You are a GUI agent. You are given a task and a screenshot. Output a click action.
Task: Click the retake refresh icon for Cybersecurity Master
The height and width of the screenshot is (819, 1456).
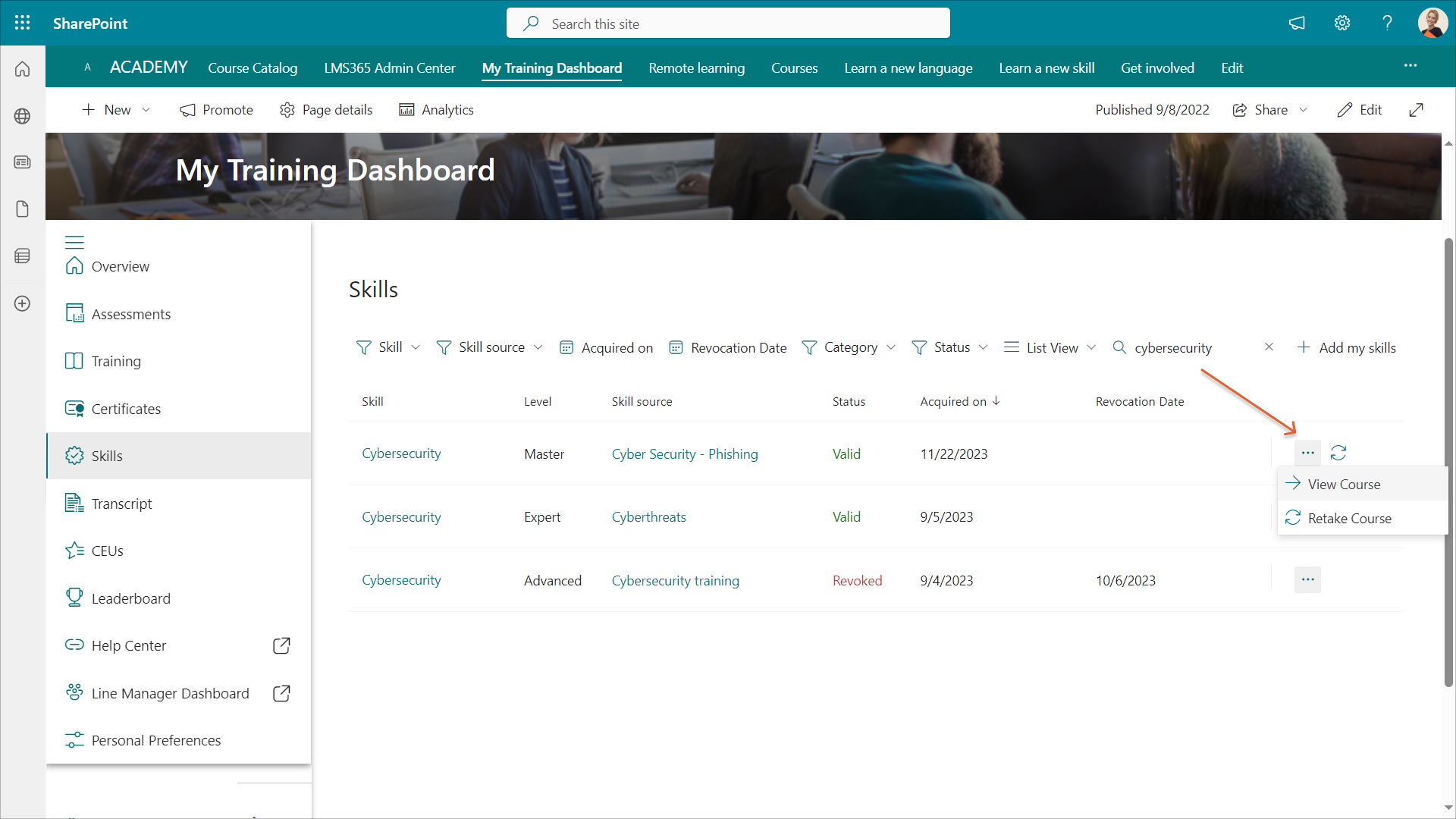pos(1338,453)
